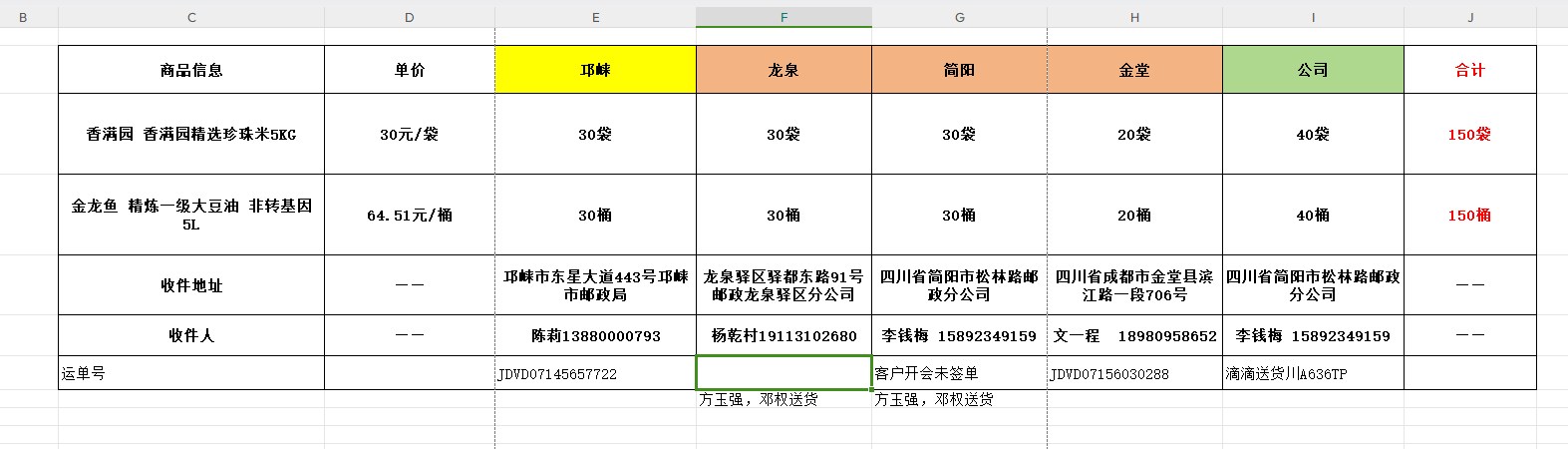Select the yellow 邛崃 header cell
The width and height of the screenshot is (1568, 449).
[595, 70]
